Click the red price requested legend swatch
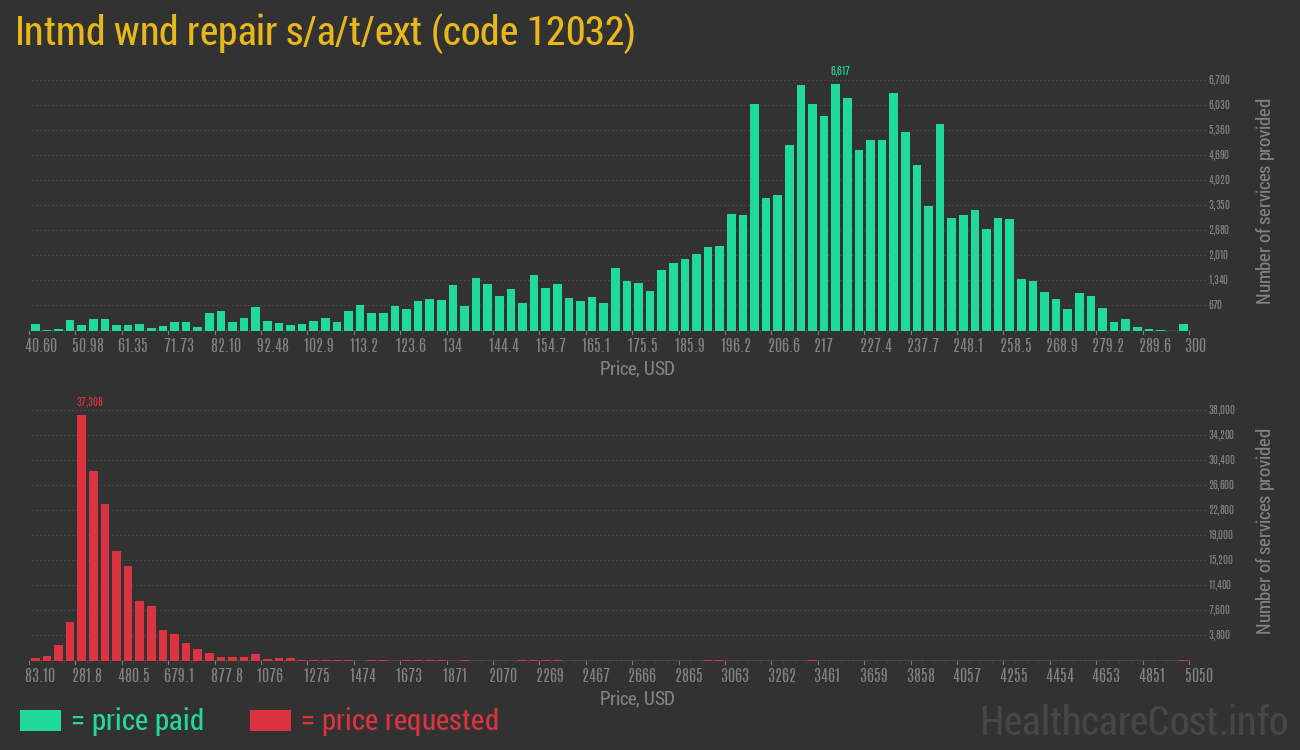The height and width of the screenshot is (750, 1300). pos(270,720)
